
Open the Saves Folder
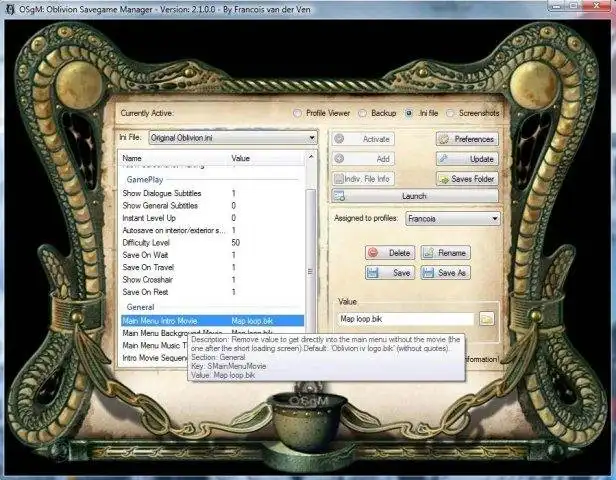(467, 179)
